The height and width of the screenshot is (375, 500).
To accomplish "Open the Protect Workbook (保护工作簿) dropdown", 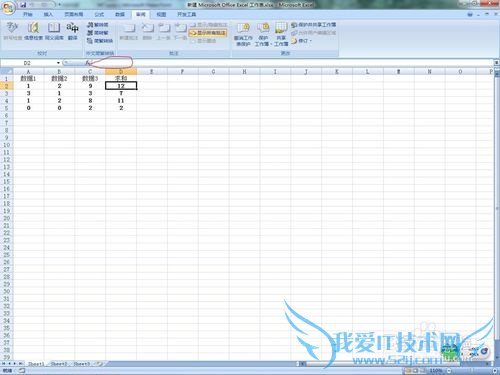I will [263, 34].
